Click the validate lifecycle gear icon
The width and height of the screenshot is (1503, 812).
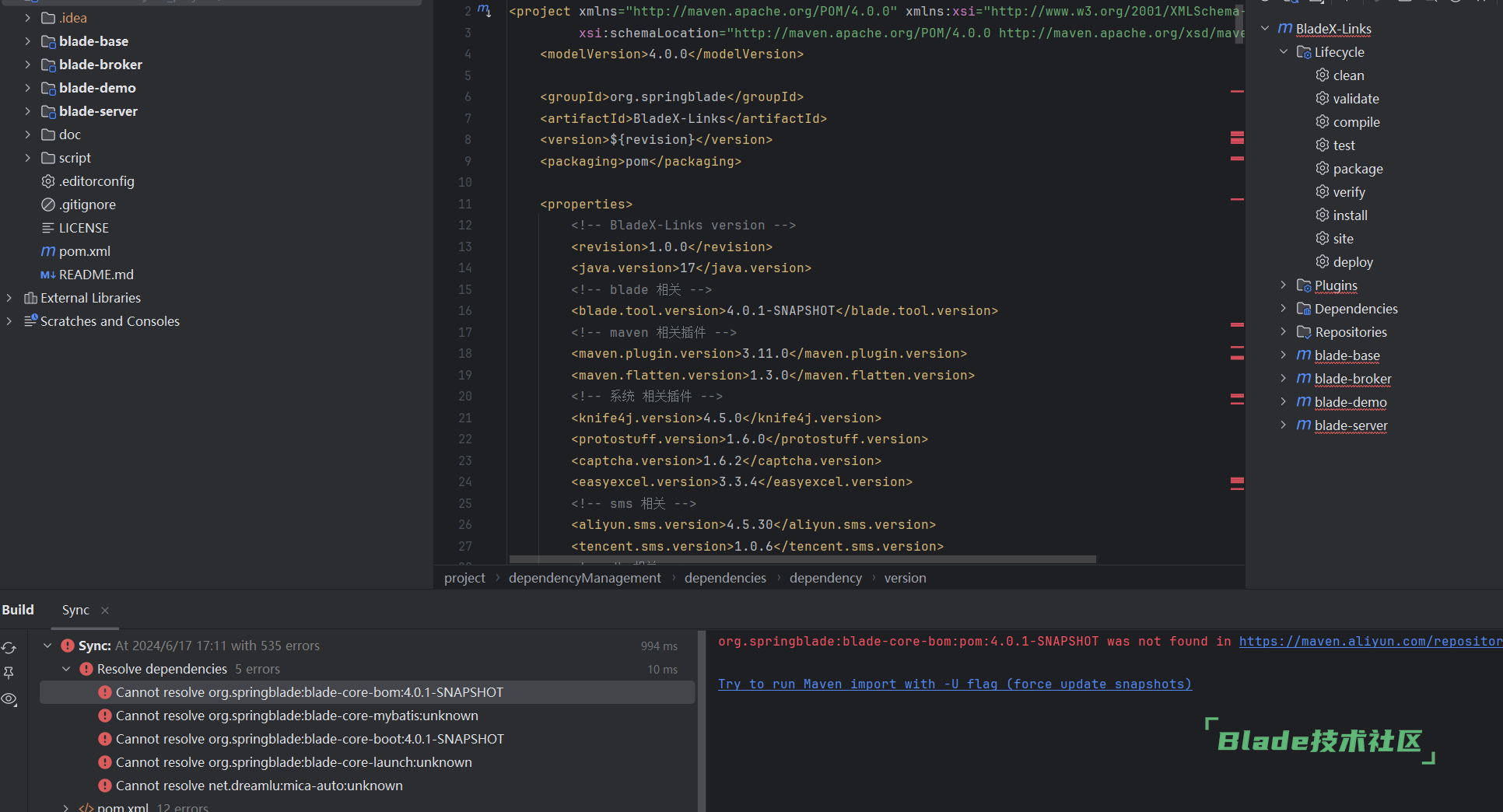coord(1322,99)
